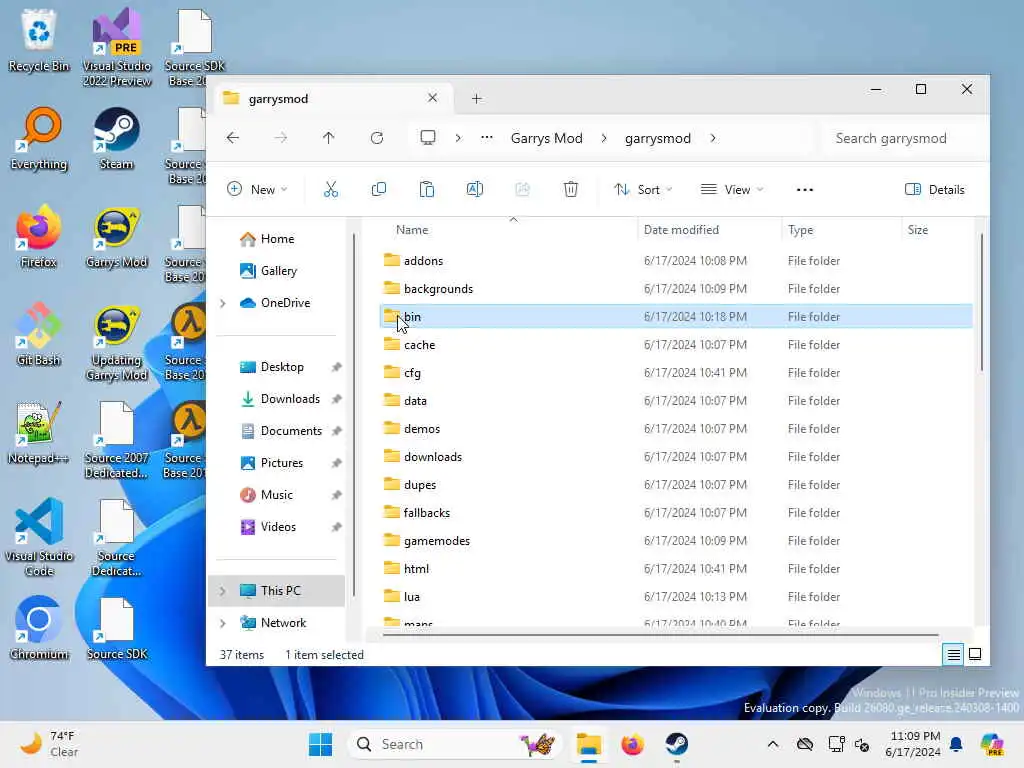Open the Sort dropdown menu
The width and height of the screenshot is (1024, 768).
[x=643, y=189]
